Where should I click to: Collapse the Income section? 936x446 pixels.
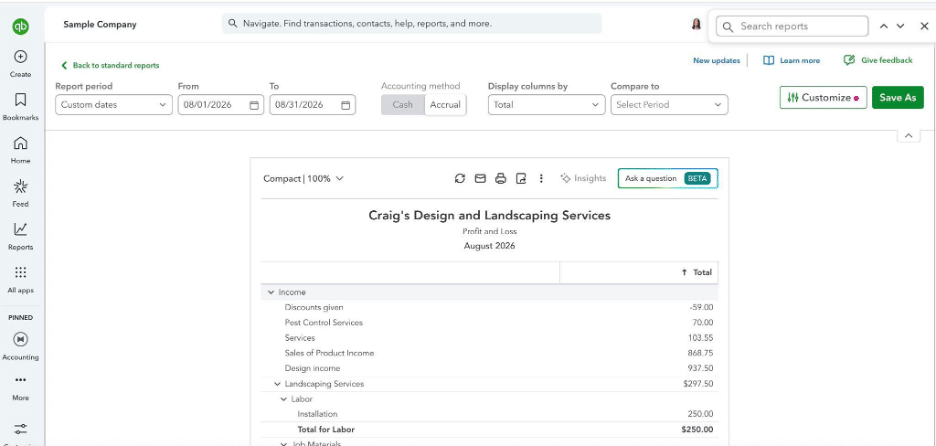point(271,293)
